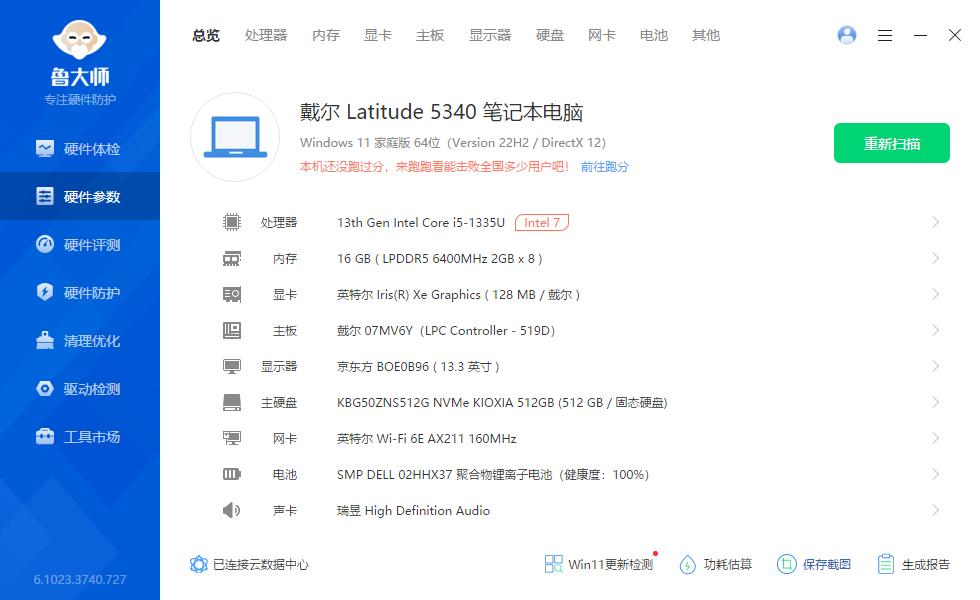Open the user account avatar
This screenshot has width=980, height=600.
[847, 35]
